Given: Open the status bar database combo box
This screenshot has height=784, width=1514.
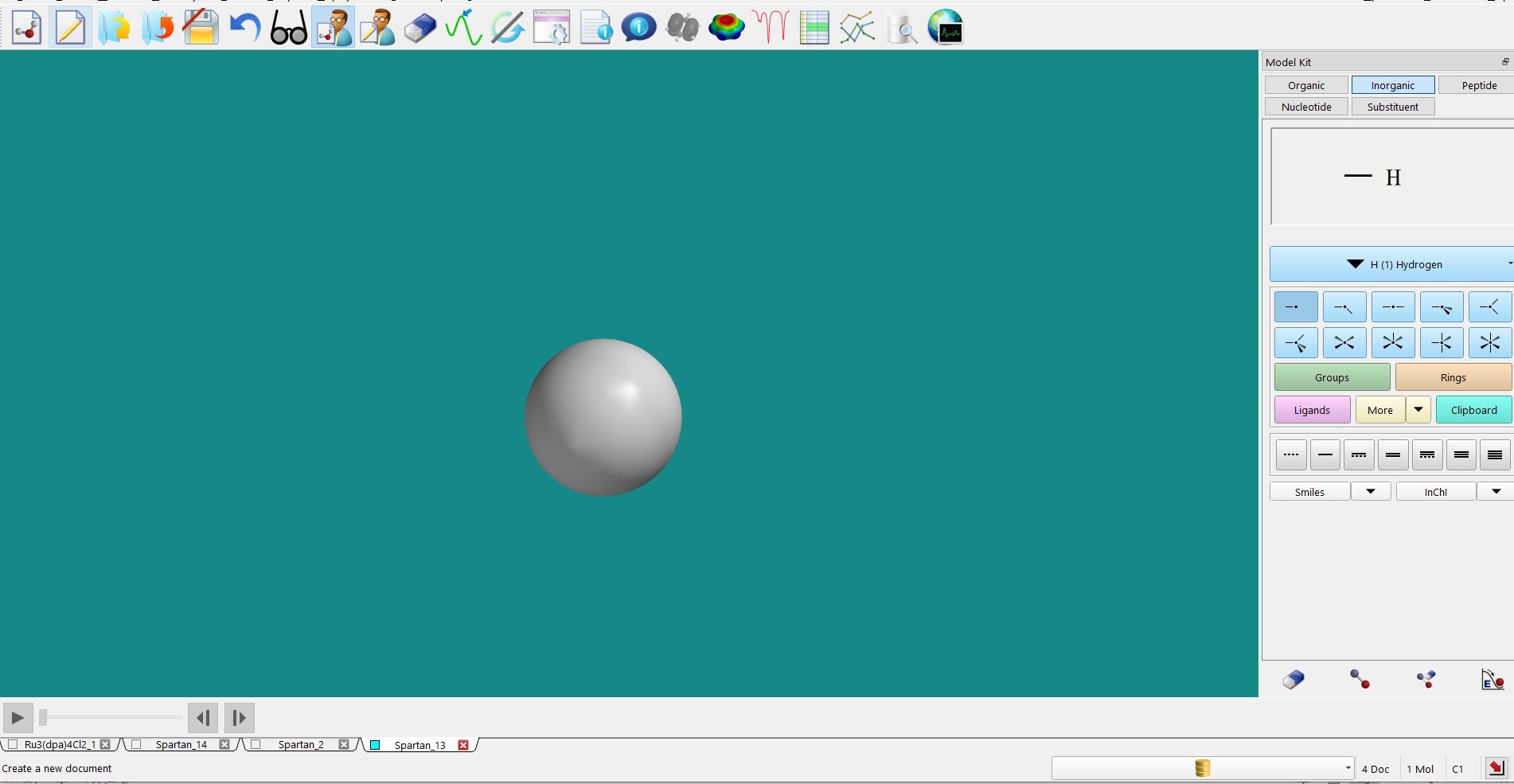Looking at the screenshot, I should click(1203, 768).
